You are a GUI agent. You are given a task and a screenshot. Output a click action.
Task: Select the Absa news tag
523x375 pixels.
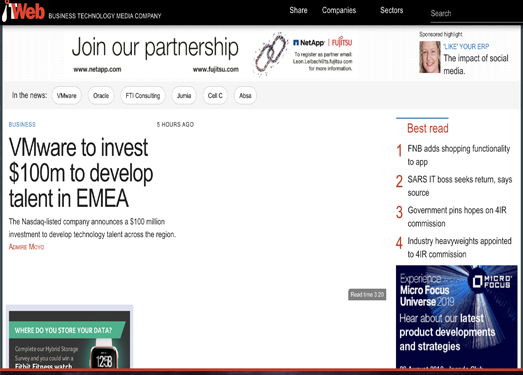pyautogui.click(x=245, y=96)
